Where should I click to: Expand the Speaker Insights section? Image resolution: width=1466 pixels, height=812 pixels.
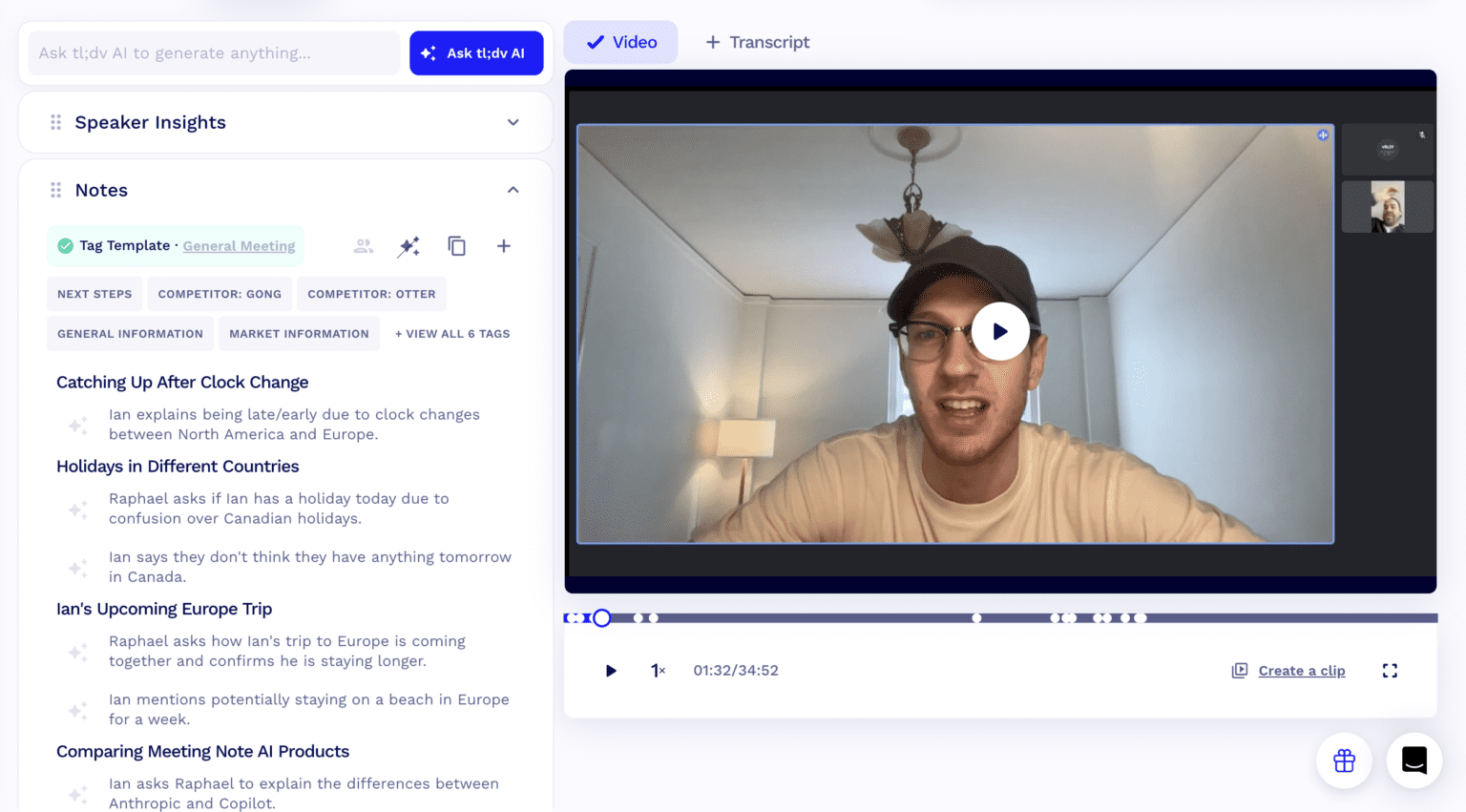(513, 122)
